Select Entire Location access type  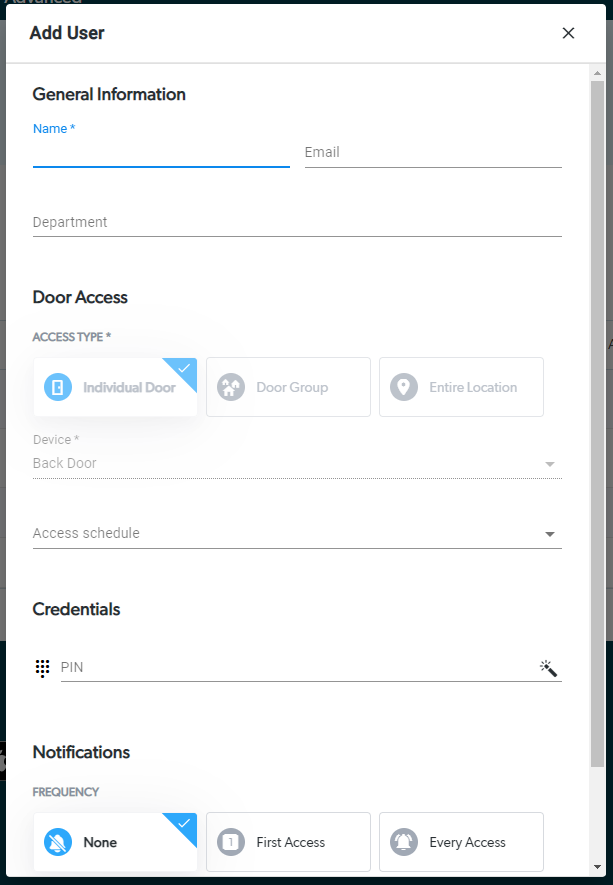[461, 387]
